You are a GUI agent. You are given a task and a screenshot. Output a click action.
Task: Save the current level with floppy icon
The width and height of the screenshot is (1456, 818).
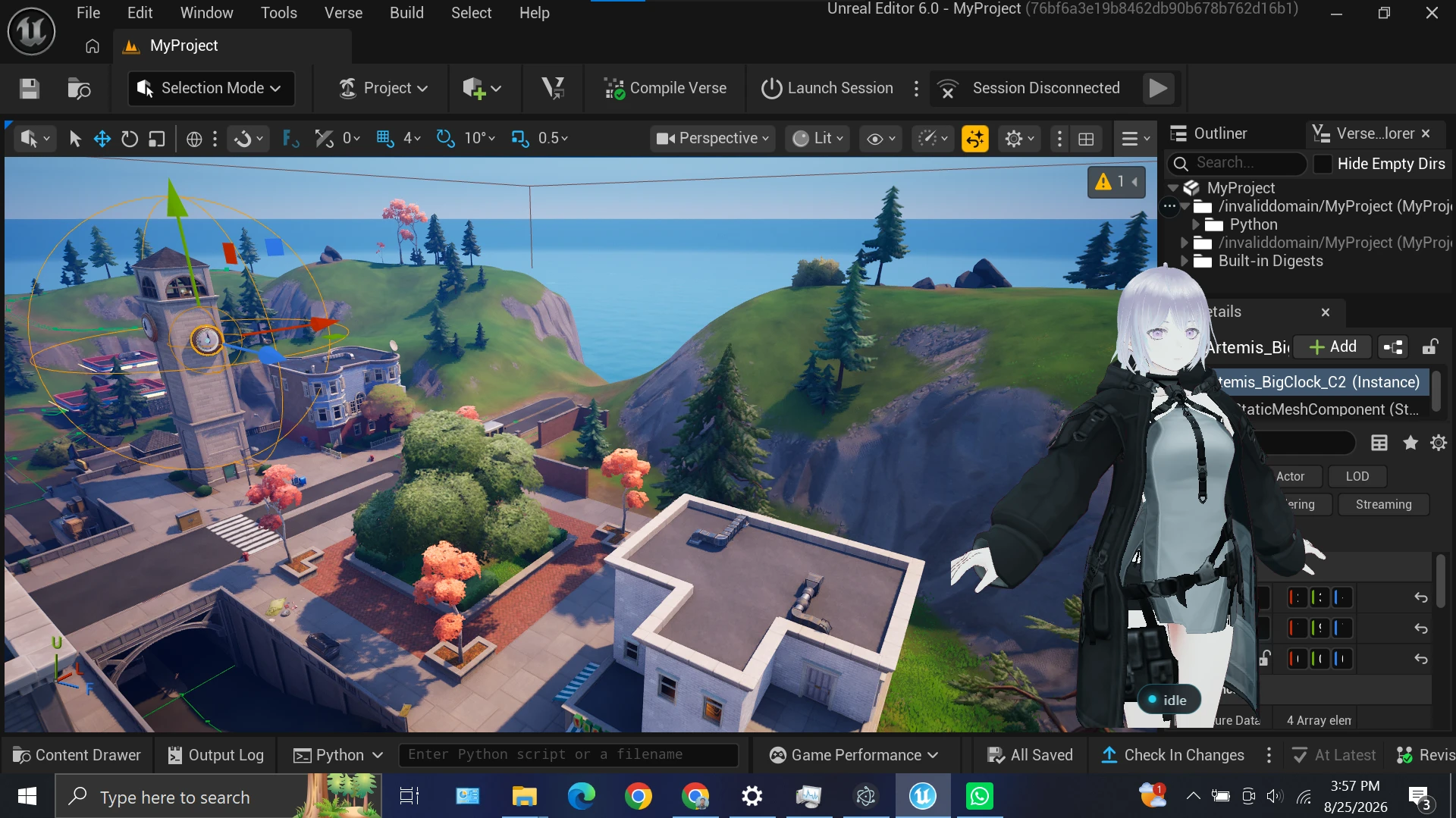(30, 89)
